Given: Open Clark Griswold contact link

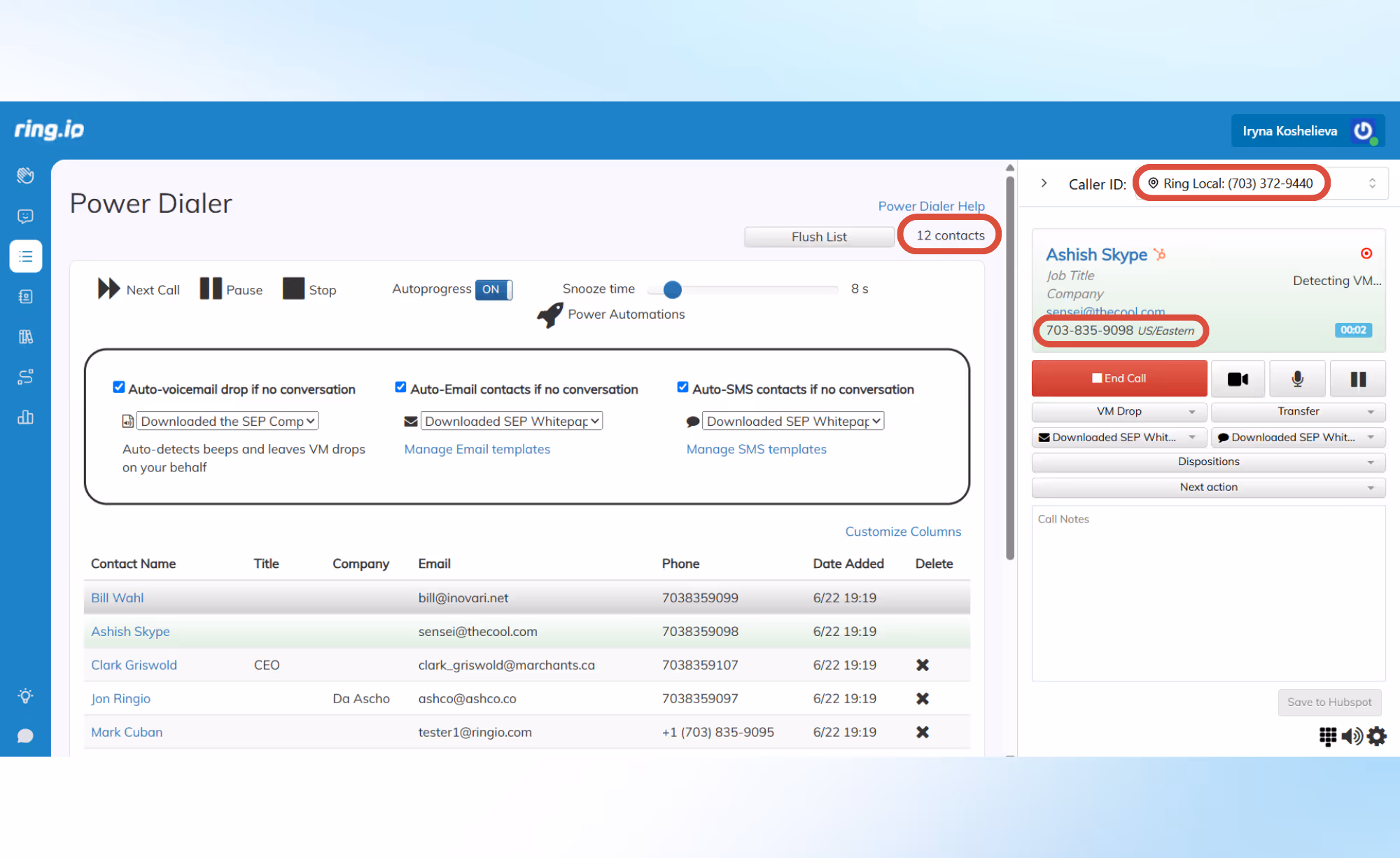Looking at the screenshot, I should click(134, 665).
